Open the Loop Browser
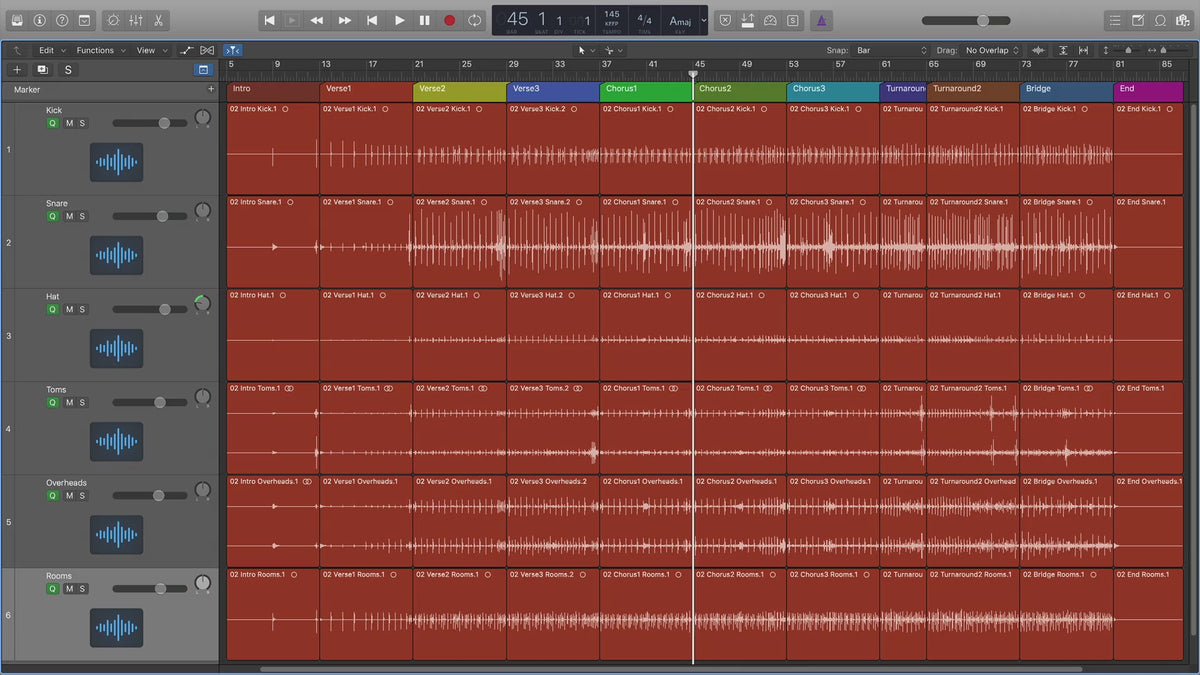The height and width of the screenshot is (675, 1200). tap(1160, 20)
